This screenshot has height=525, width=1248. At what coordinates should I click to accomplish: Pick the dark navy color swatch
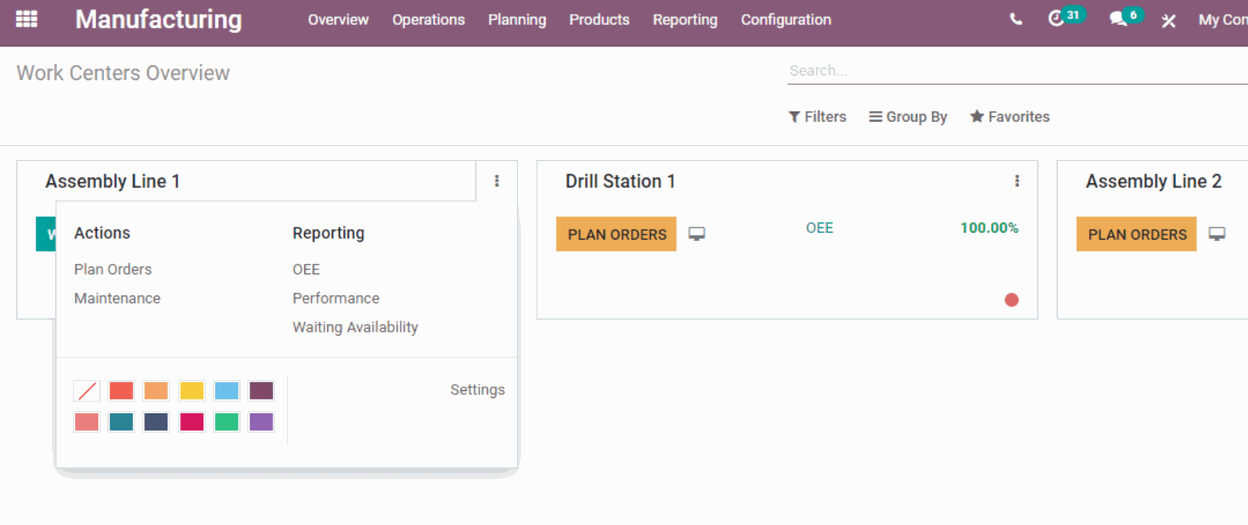[x=156, y=422]
